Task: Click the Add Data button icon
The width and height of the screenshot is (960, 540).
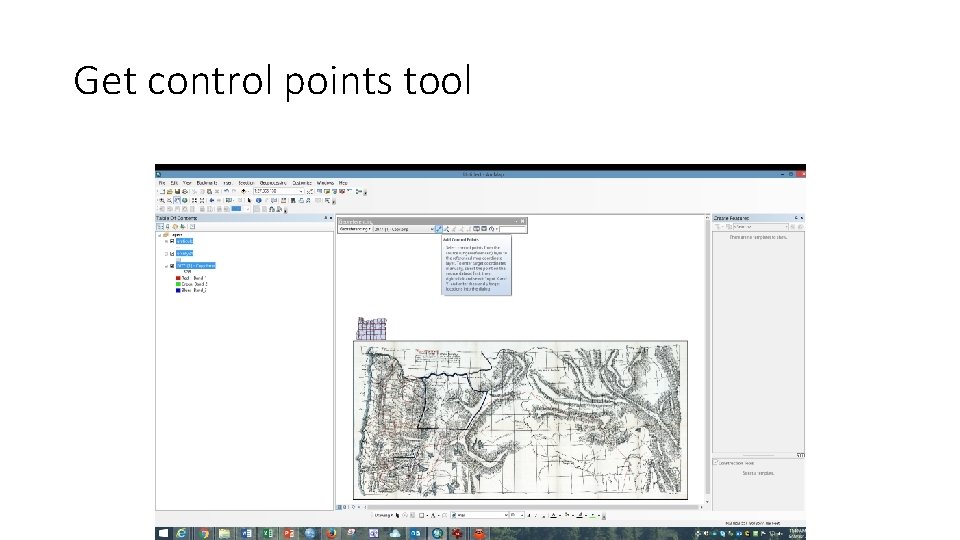Action: pos(244,192)
